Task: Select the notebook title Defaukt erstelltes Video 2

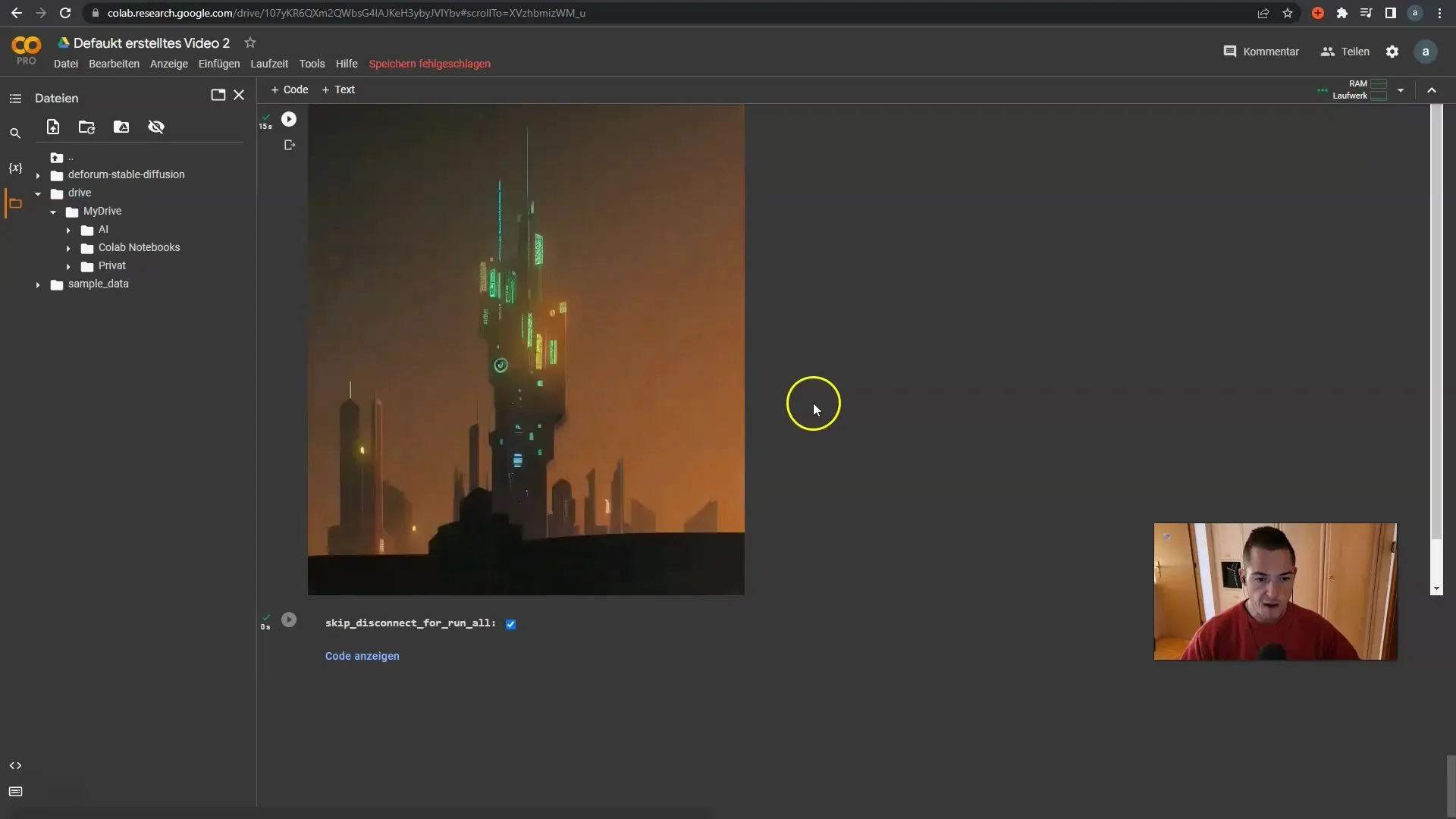Action: (151, 43)
